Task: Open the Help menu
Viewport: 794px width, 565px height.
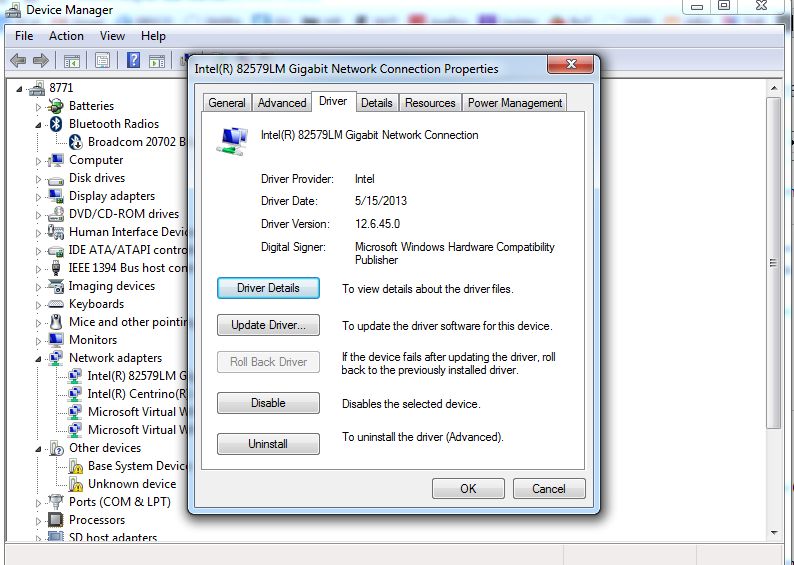Action: 153,36
